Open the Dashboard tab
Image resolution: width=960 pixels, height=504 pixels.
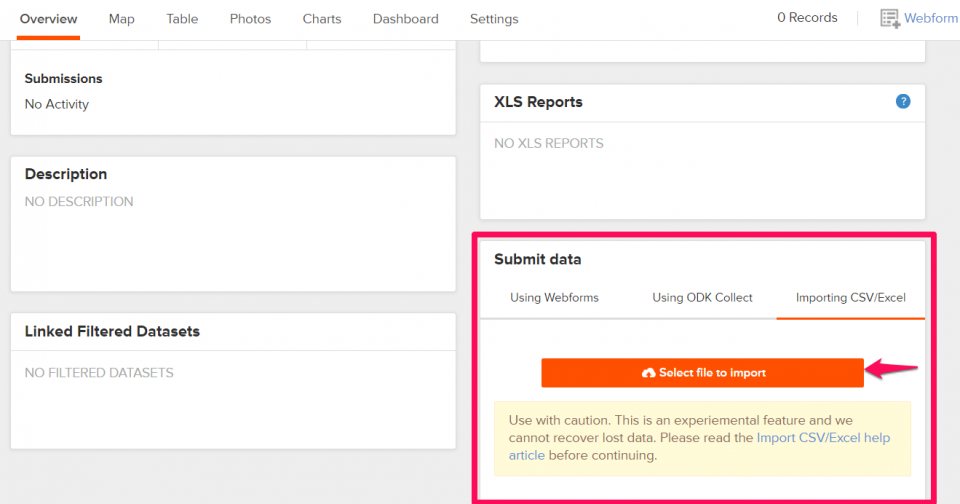(405, 19)
